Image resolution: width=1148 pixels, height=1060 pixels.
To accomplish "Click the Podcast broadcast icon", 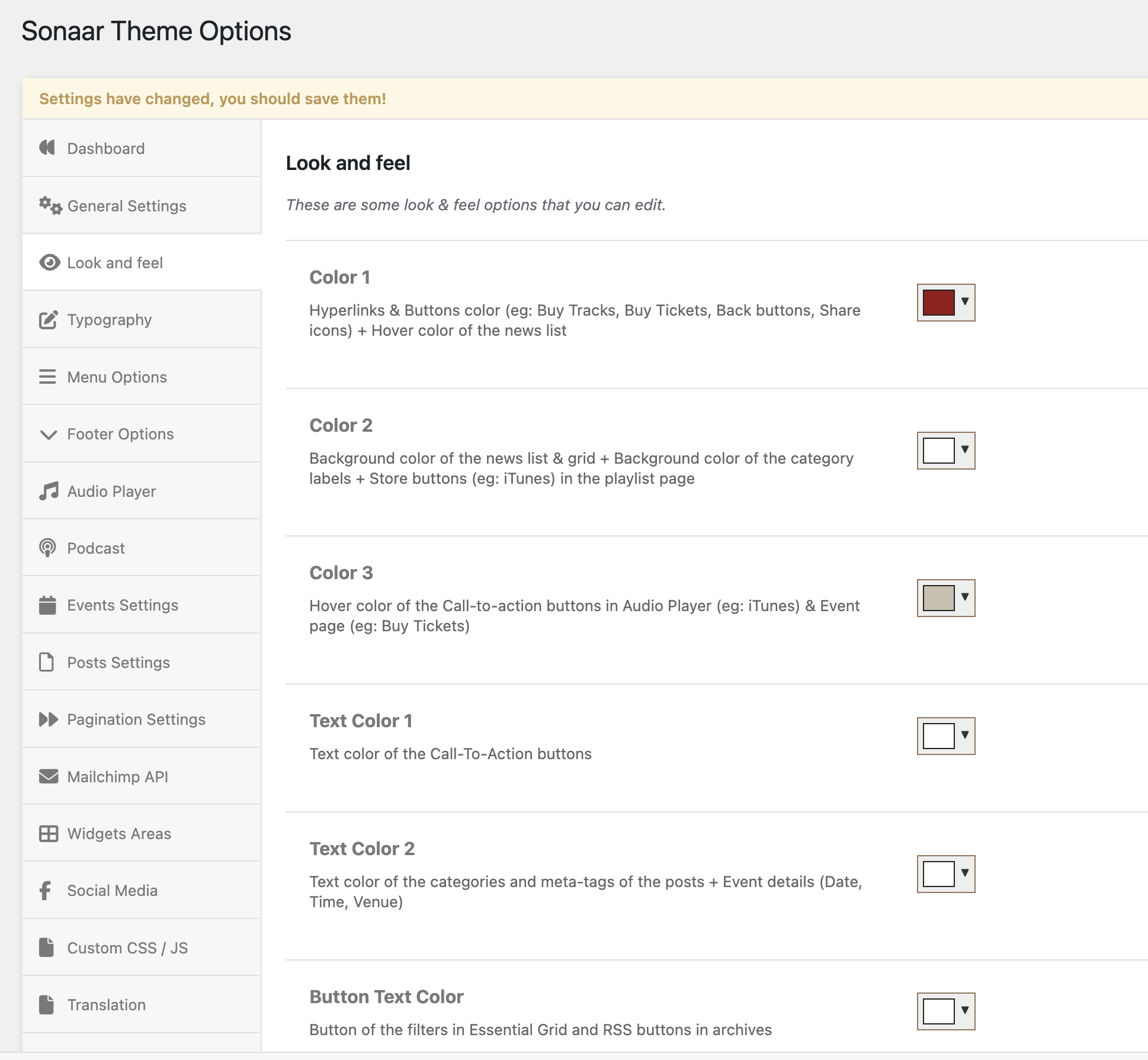I will tap(47, 548).
